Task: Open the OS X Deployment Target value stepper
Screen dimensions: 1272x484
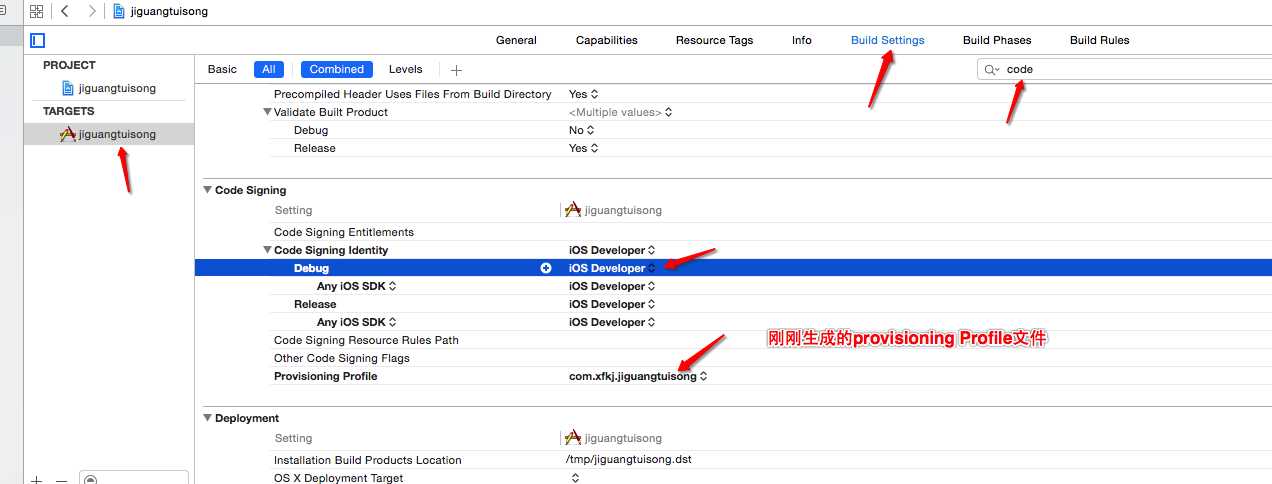Action: point(575,478)
